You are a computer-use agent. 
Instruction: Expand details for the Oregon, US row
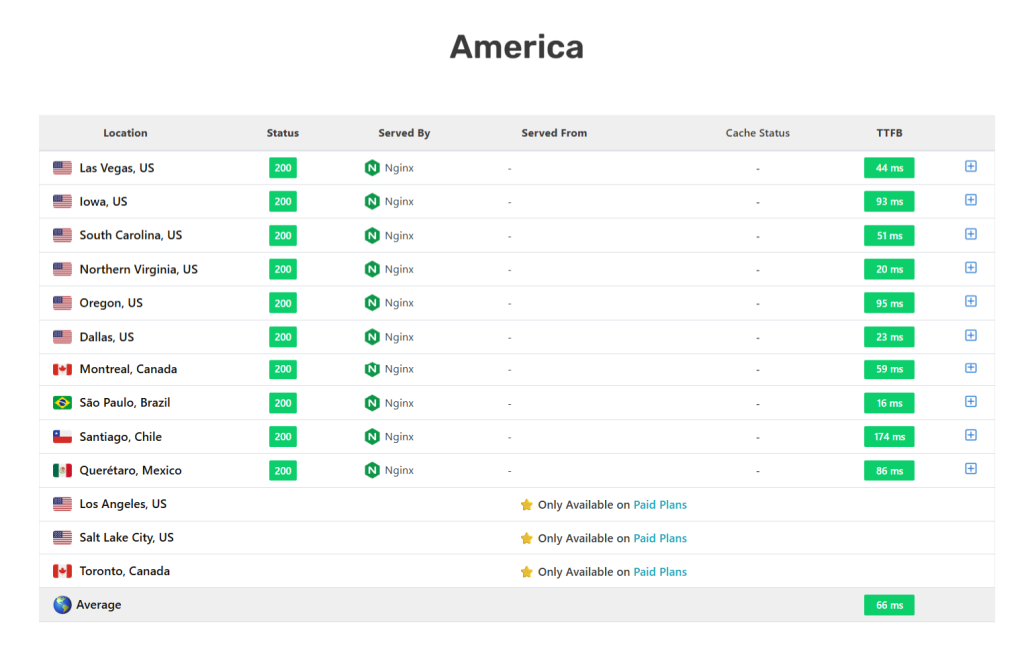[970, 302]
